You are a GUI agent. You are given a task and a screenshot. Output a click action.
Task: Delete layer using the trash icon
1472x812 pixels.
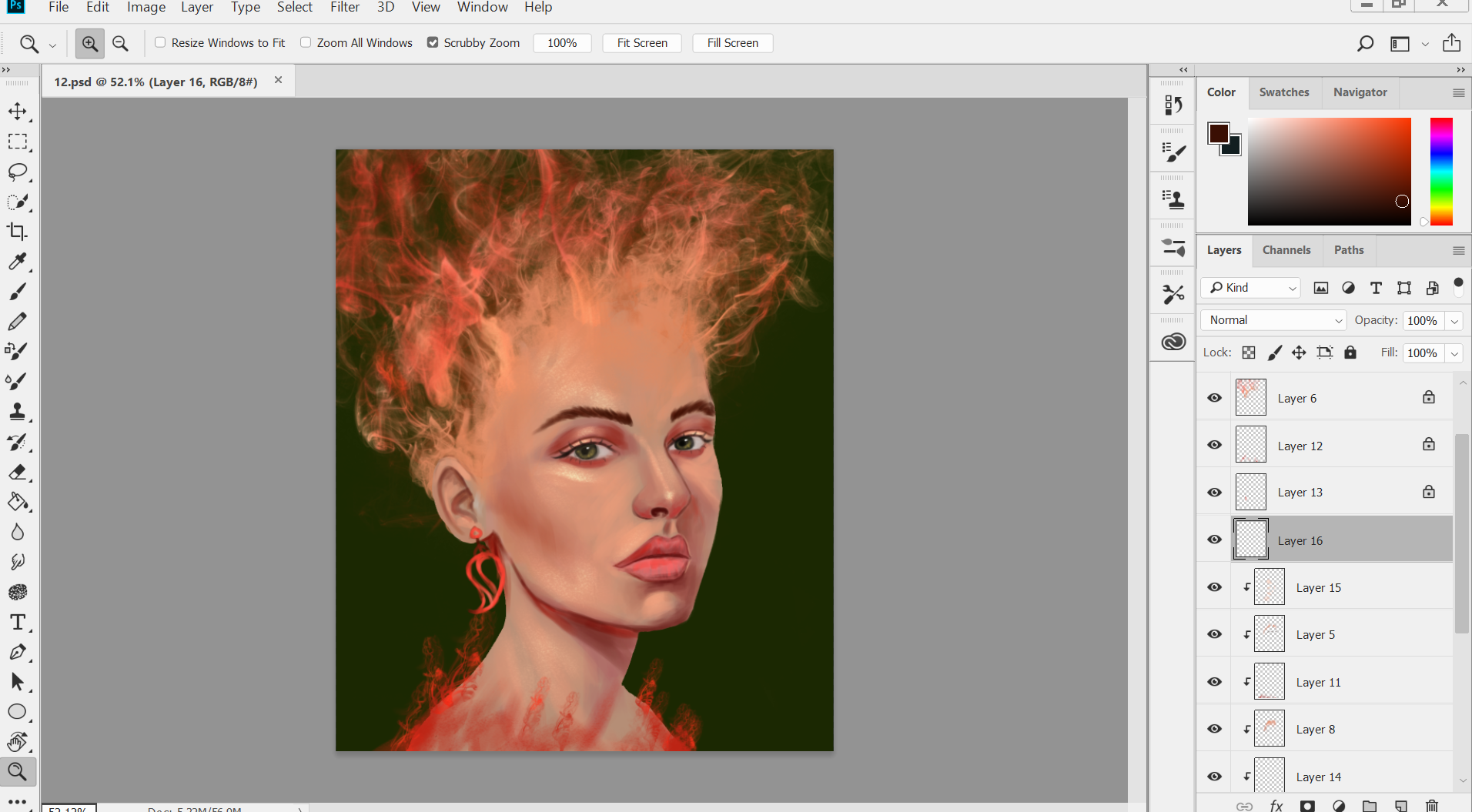click(1431, 805)
